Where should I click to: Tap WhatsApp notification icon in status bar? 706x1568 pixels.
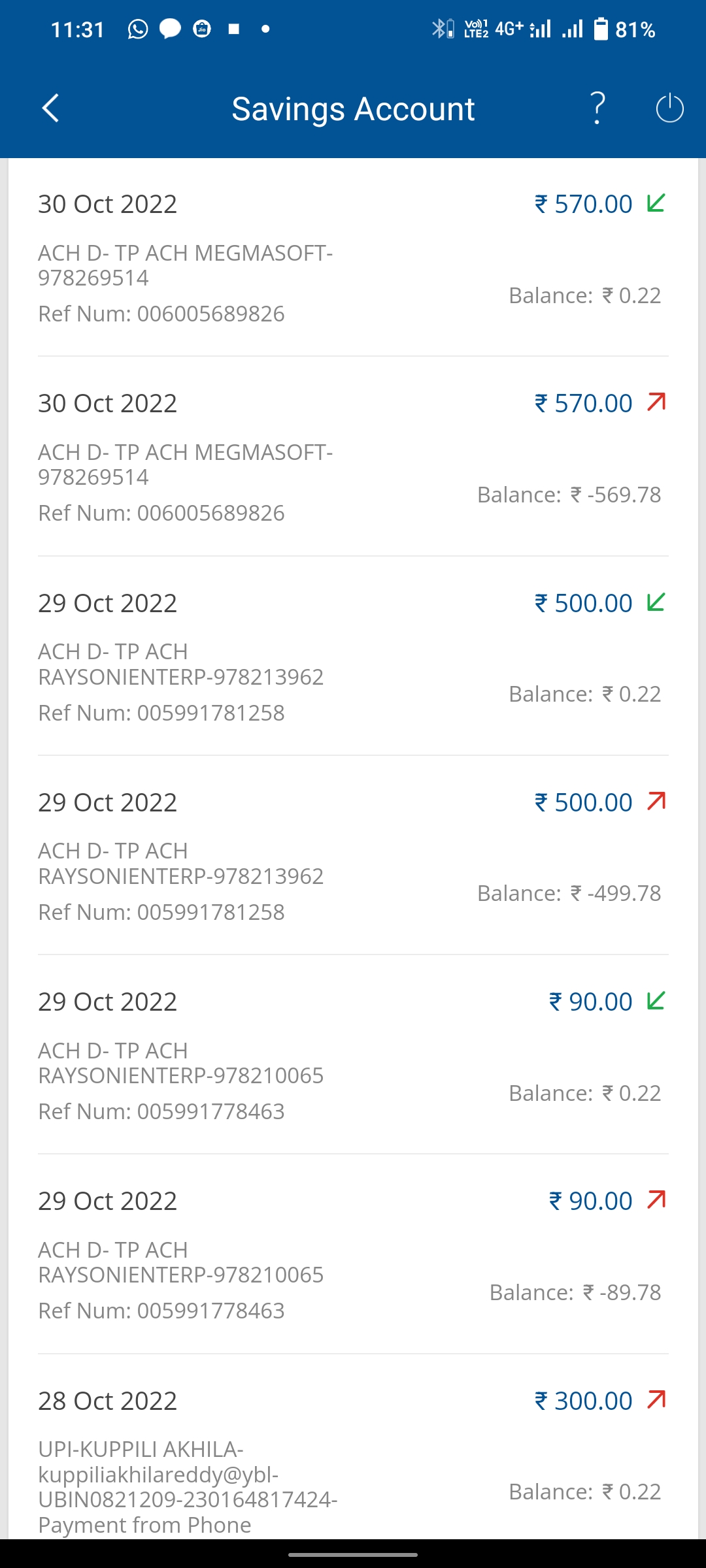[x=137, y=29]
